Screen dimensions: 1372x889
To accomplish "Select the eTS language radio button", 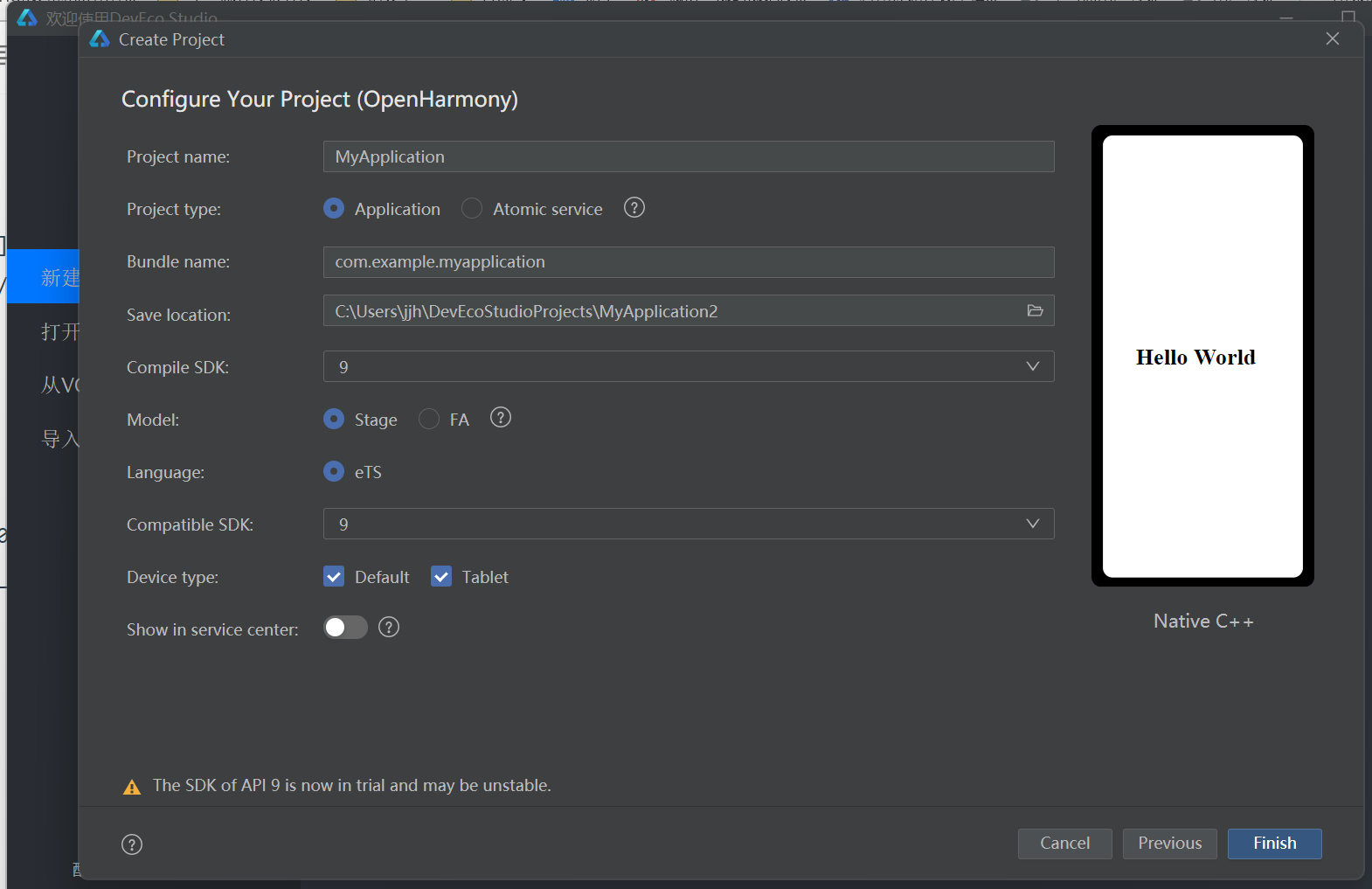I will pyautogui.click(x=334, y=471).
